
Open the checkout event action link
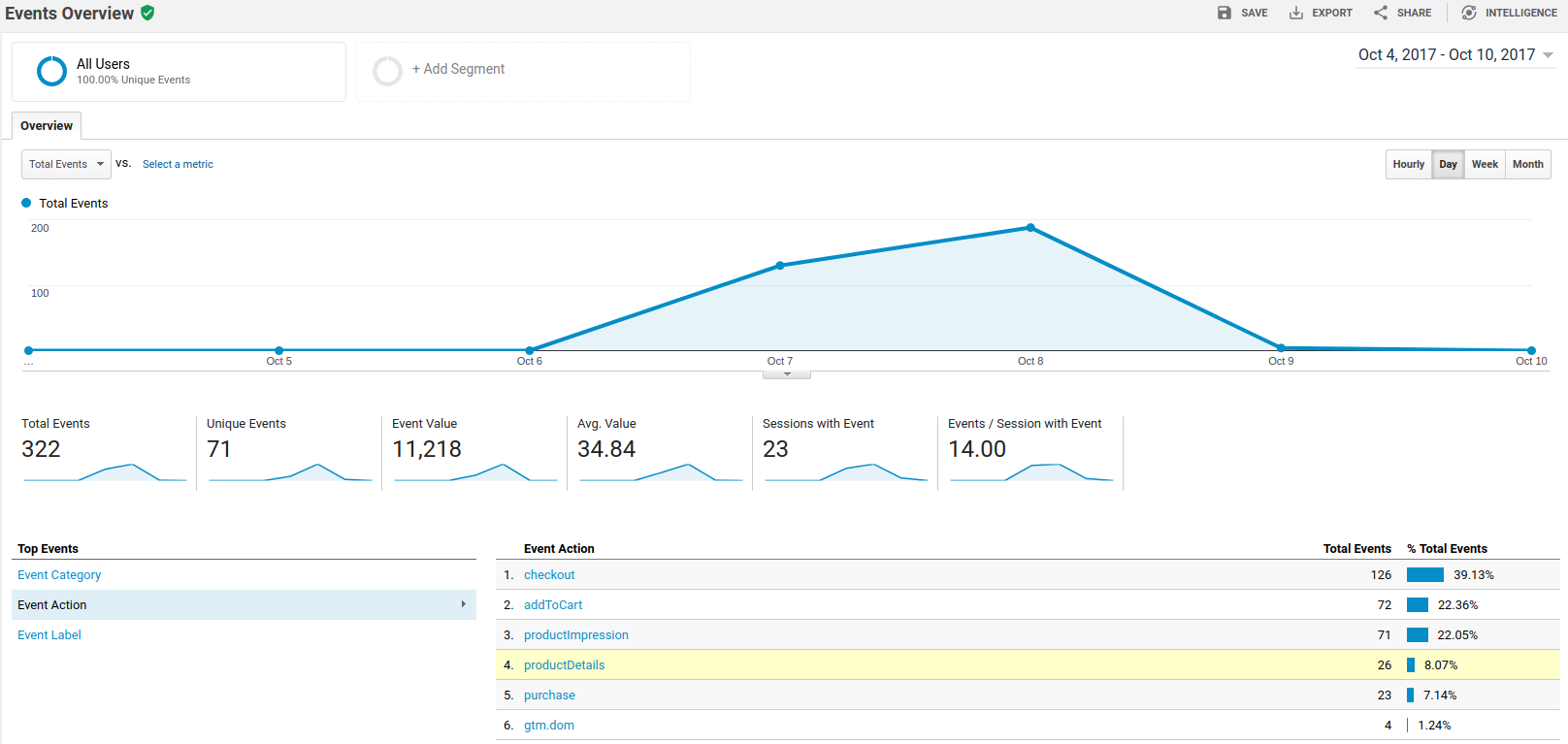(x=549, y=575)
